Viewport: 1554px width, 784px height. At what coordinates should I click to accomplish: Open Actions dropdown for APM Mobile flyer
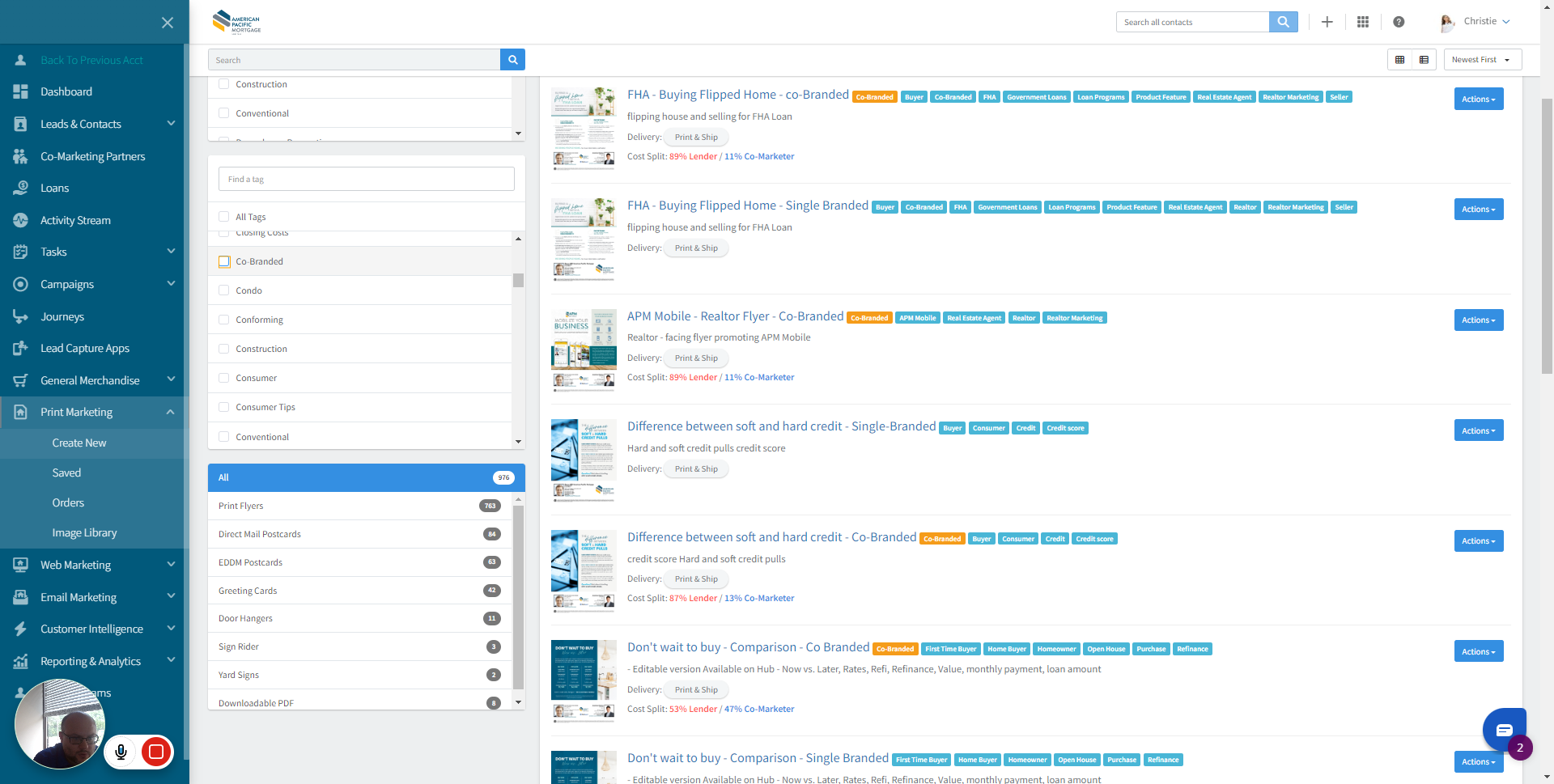point(1478,320)
